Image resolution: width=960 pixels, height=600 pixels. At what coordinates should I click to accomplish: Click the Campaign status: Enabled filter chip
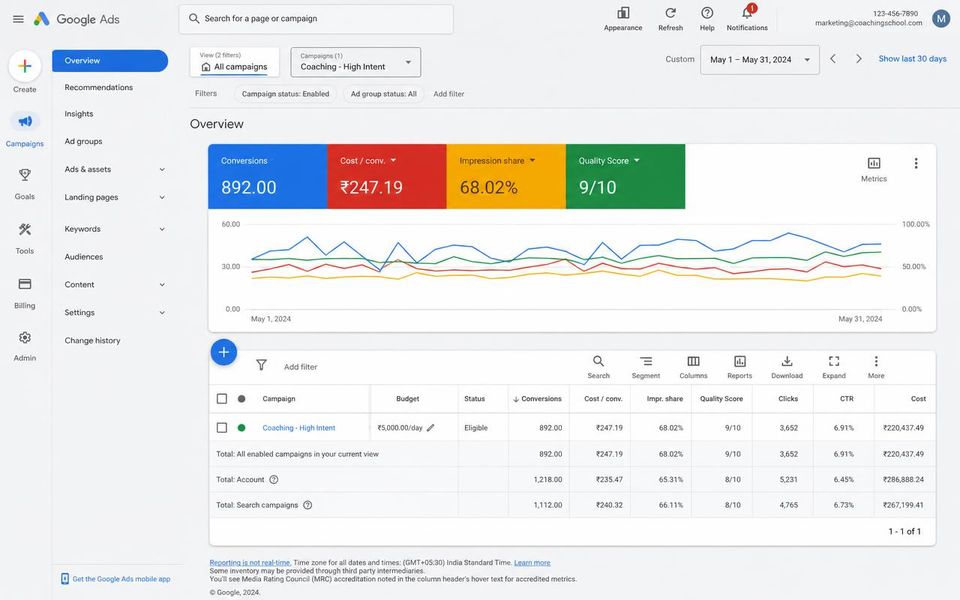point(285,94)
